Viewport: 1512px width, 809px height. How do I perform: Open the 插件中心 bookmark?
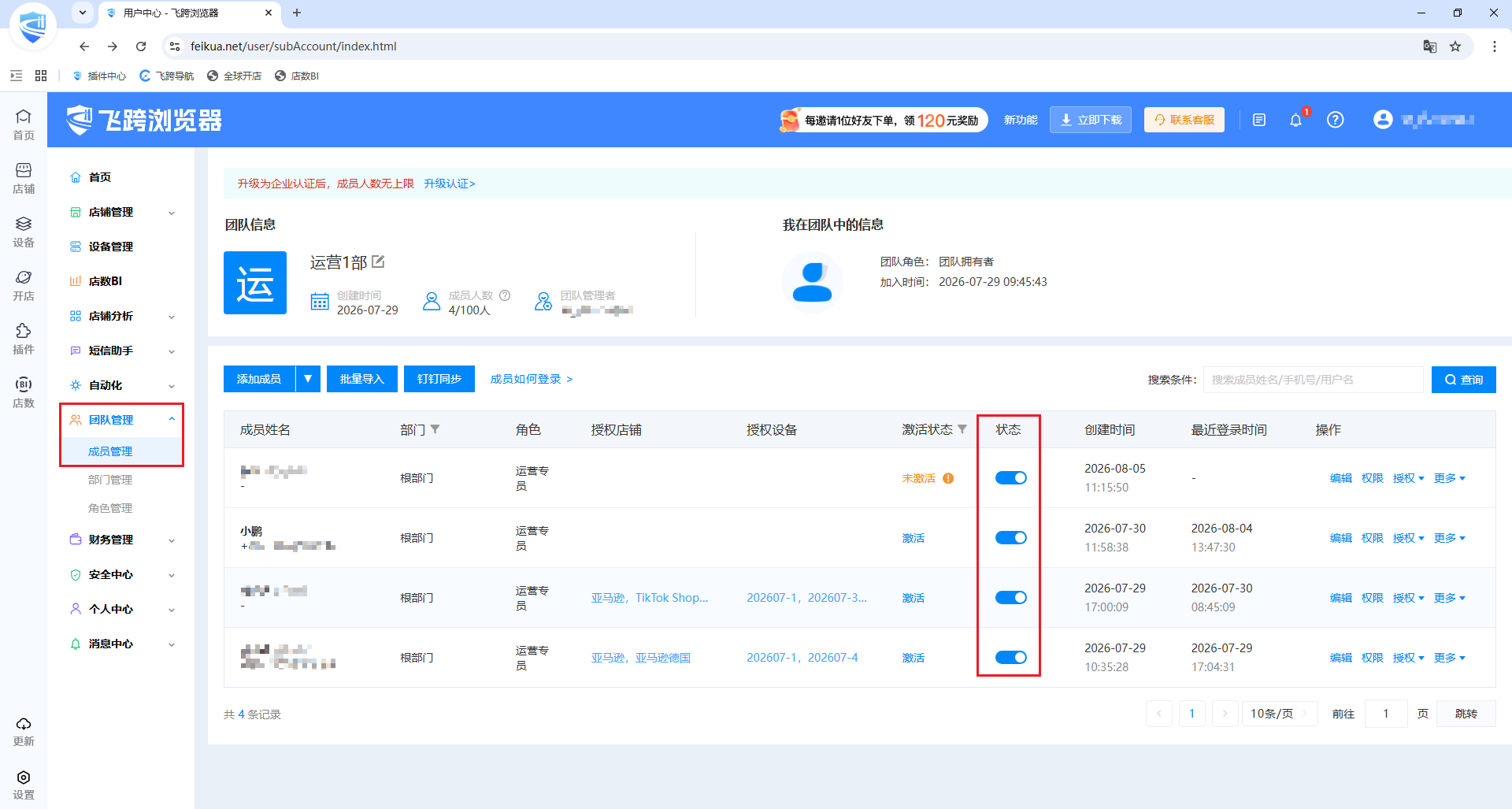point(99,76)
